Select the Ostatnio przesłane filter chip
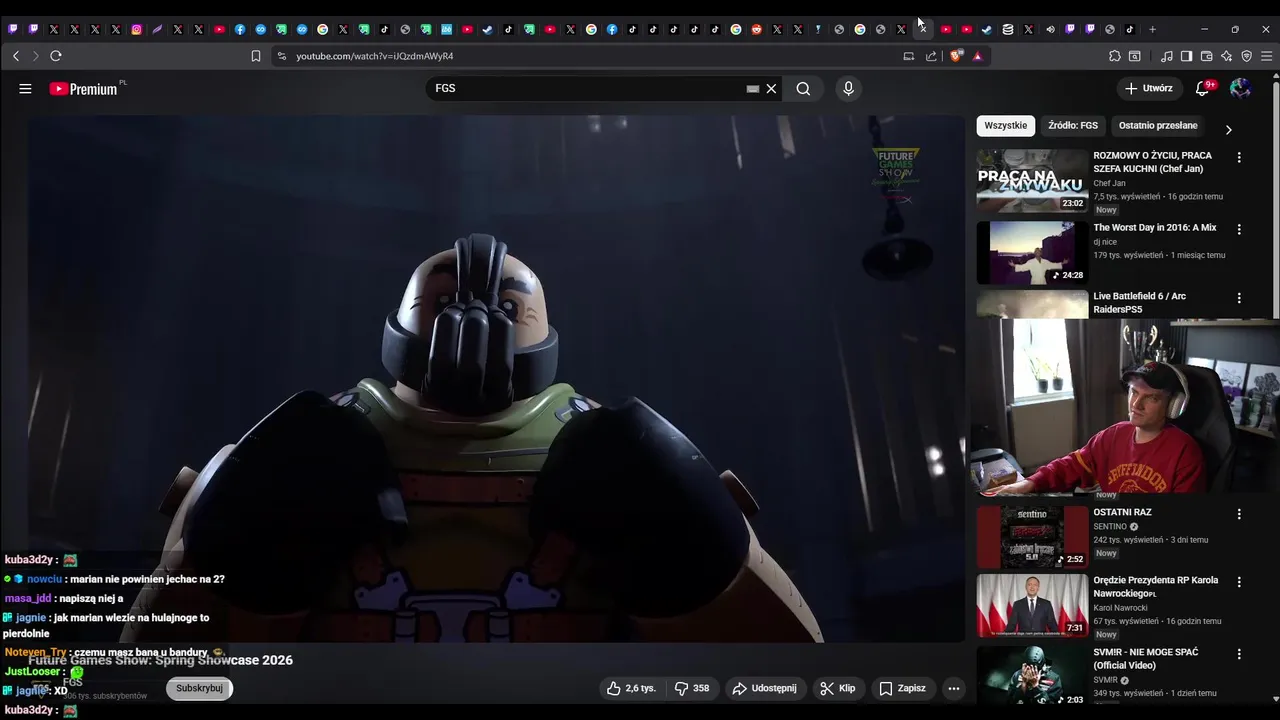This screenshot has width=1280, height=720. pos(1158,126)
